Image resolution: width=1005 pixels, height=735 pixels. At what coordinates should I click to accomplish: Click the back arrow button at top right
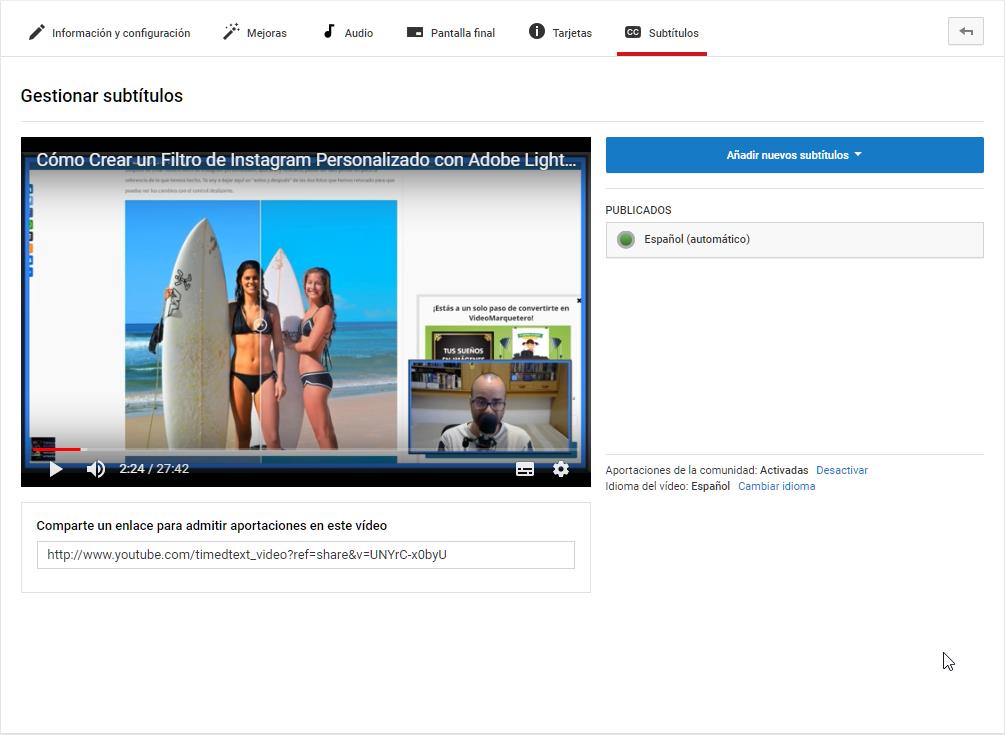tap(966, 32)
